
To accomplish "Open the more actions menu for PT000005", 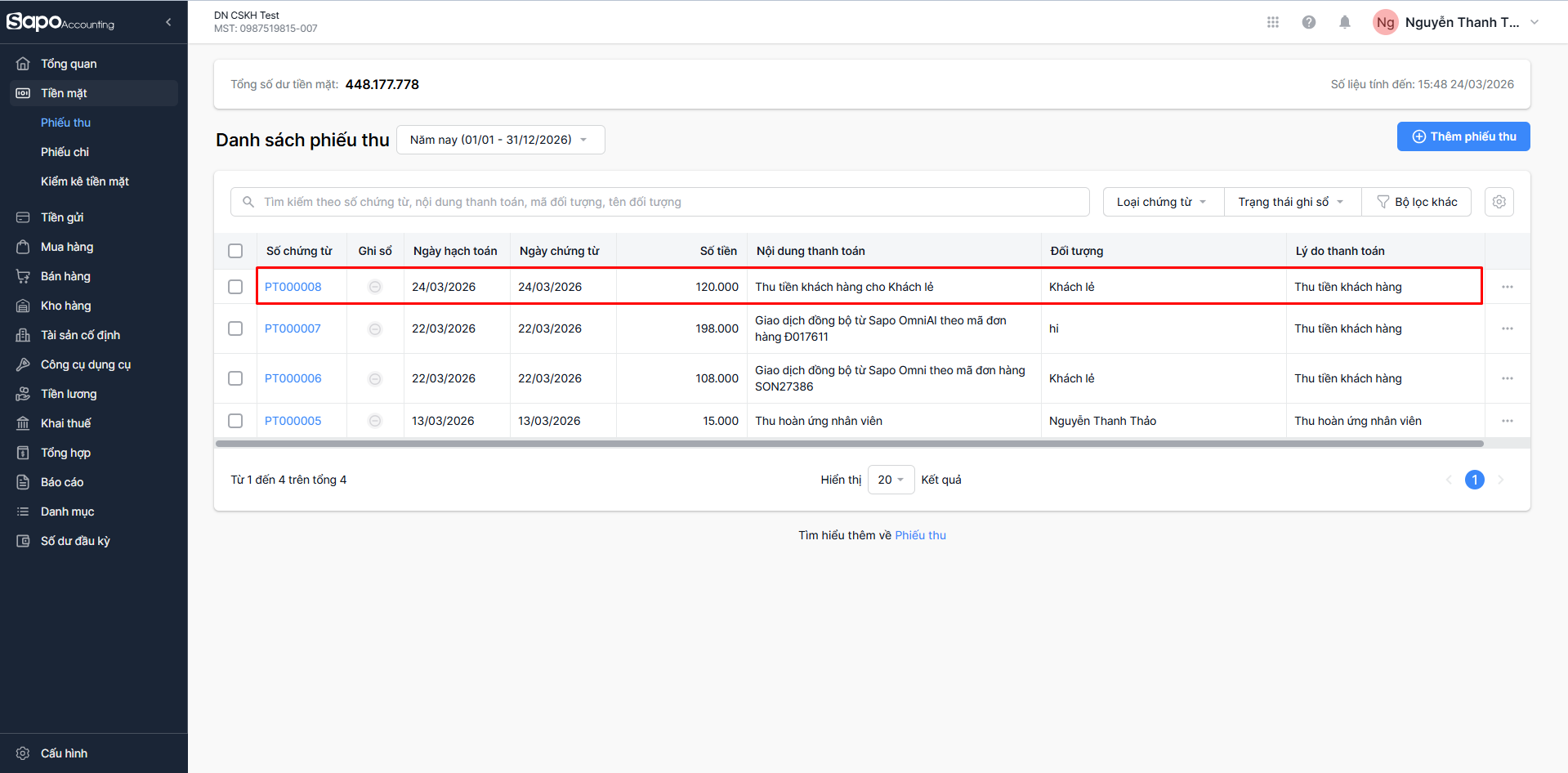I will click(x=1507, y=421).
